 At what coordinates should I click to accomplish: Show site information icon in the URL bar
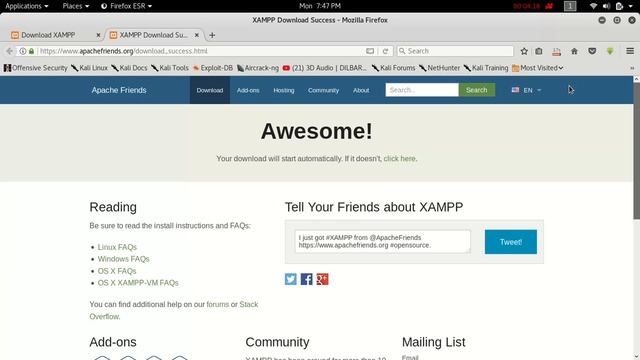(23, 51)
